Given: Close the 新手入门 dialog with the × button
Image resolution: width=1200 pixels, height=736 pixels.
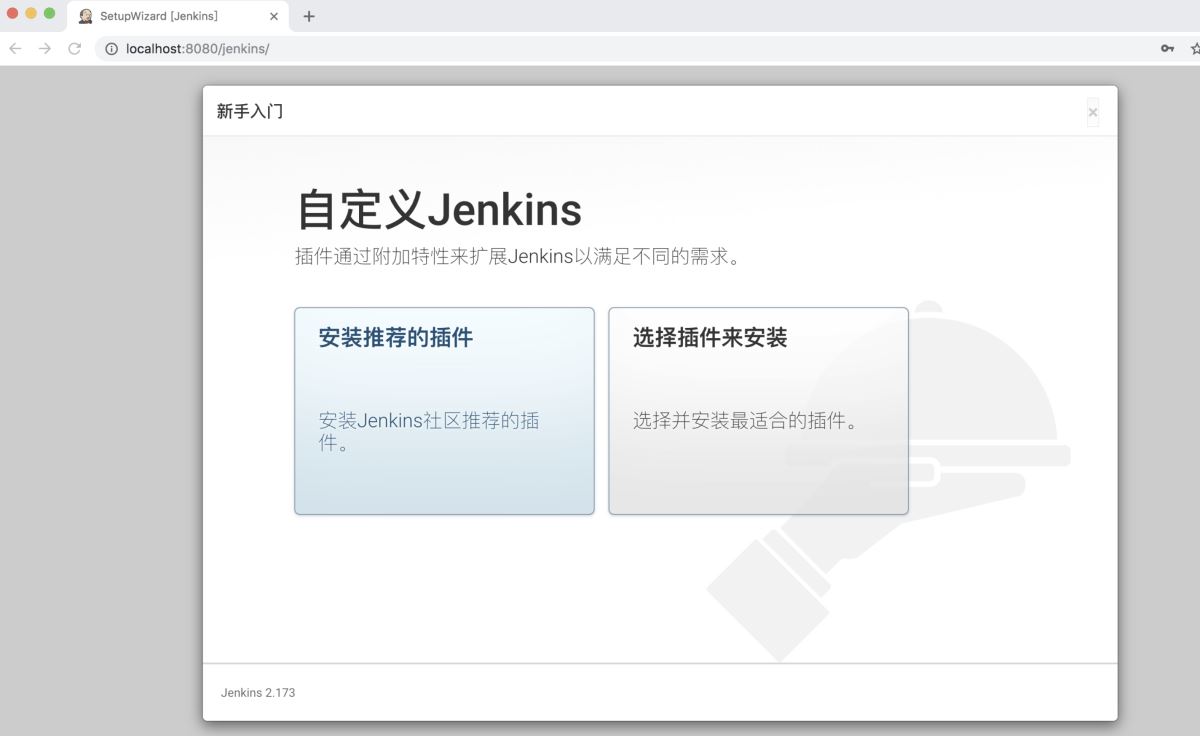Looking at the screenshot, I should 1093,112.
